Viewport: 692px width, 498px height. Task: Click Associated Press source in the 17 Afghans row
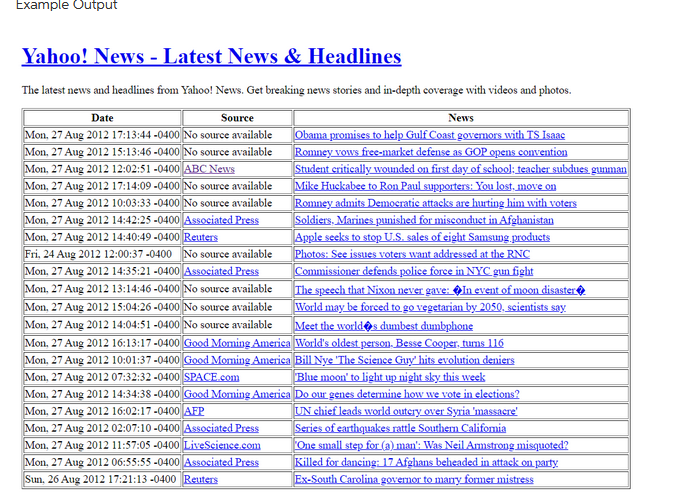click(x=221, y=462)
